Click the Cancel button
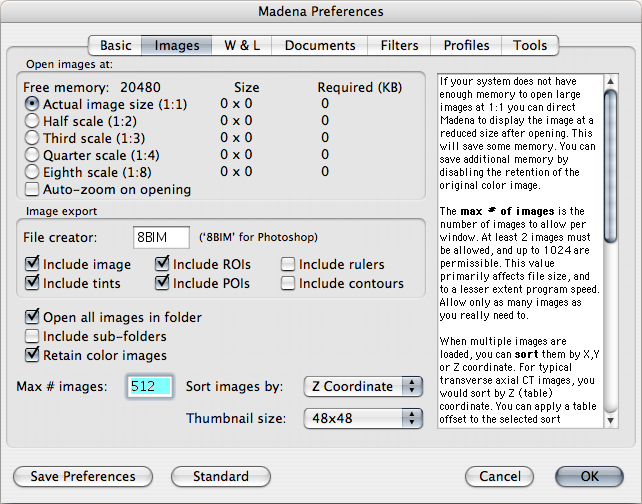The width and height of the screenshot is (642, 504). 499,476
